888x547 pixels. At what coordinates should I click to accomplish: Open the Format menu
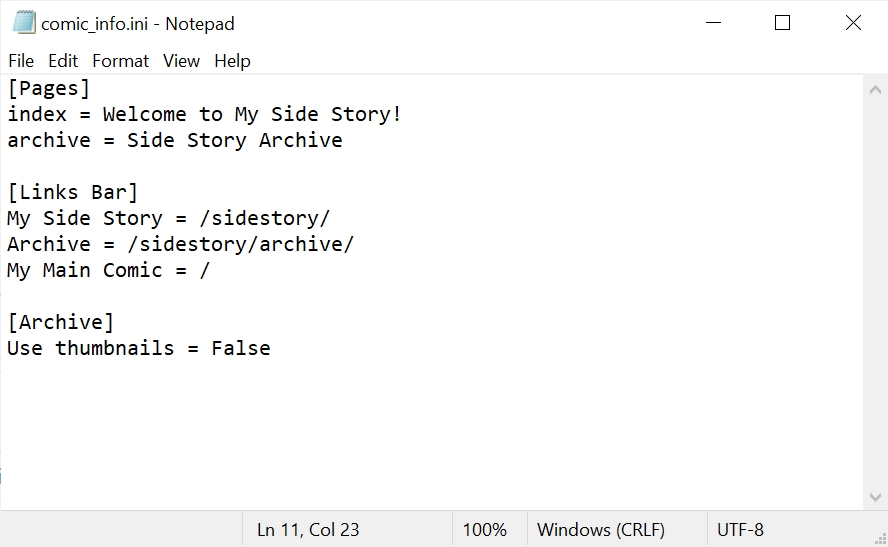[x=120, y=61]
